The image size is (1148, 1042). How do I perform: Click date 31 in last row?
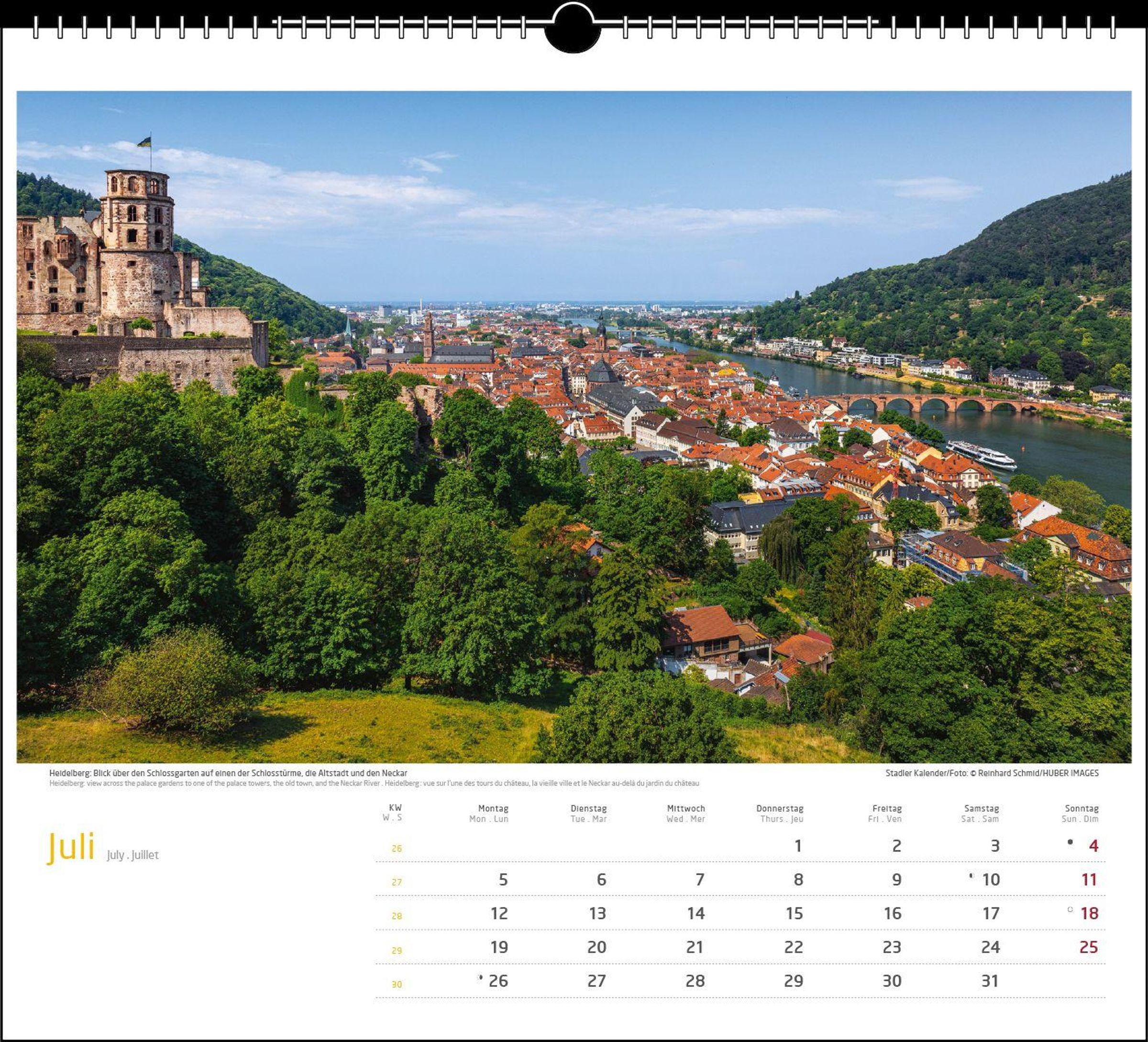point(990,980)
